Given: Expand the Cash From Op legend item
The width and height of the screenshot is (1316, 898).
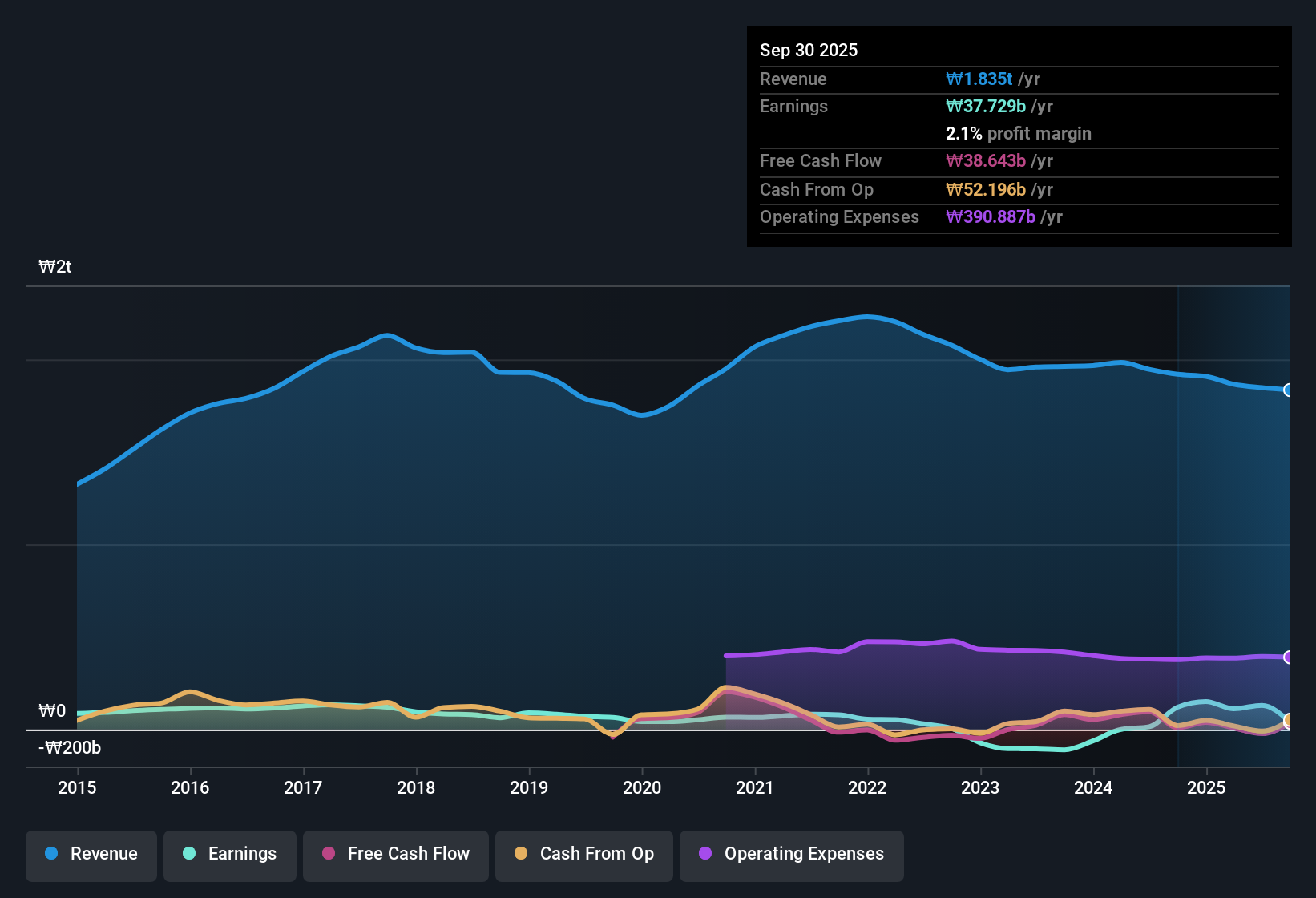Looking at the screenshot, I should point(583,854).
